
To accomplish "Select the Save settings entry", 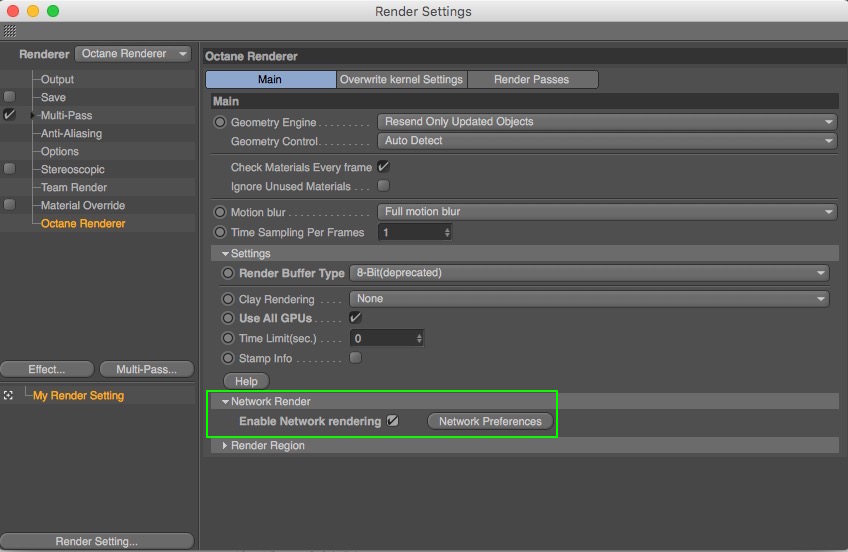I will pyautogui.click(x=53, y=97).
